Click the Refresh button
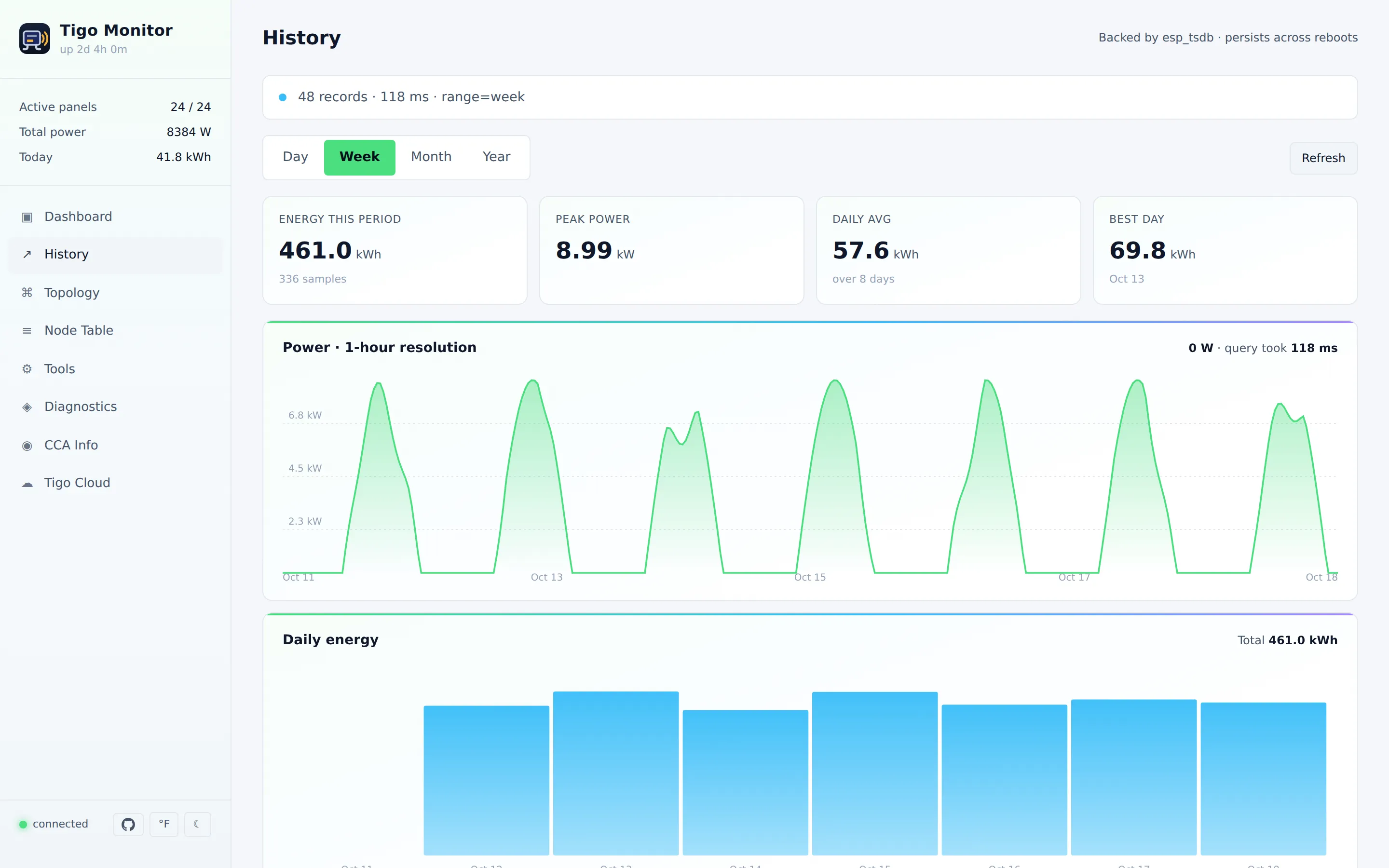The image size is (1389, 868). coord(1323,158)
